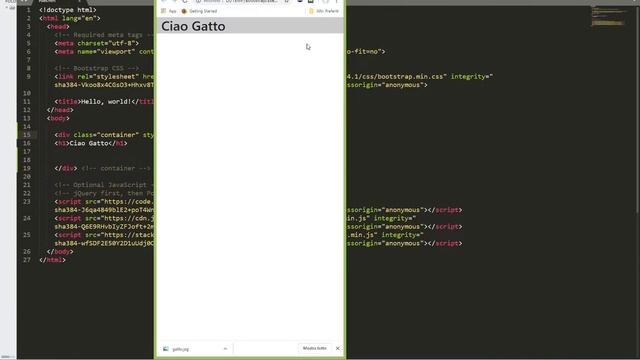This screenshot has height=360, width=640.
Task: Click the first script src line 23
Action: coord(104,202)
